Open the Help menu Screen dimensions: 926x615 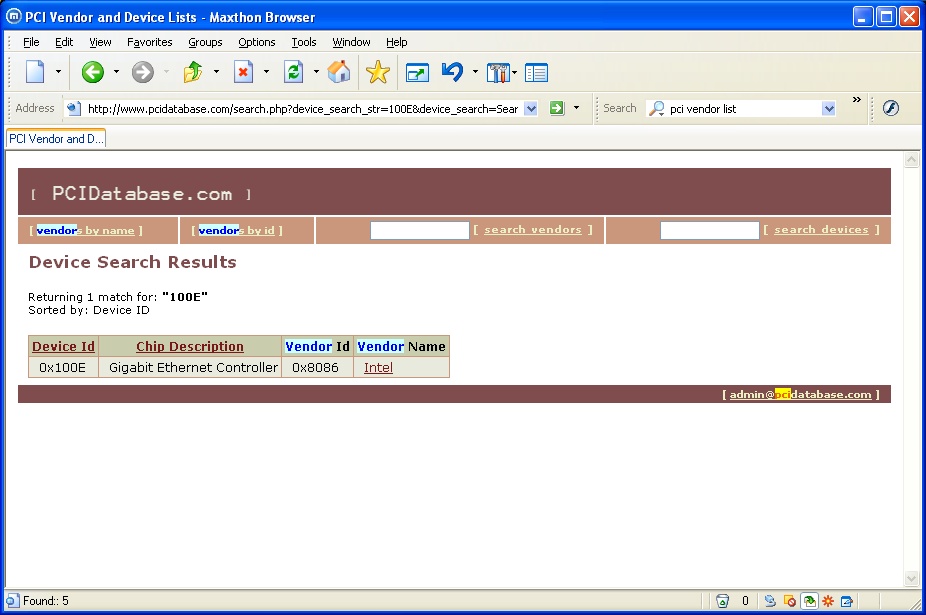click(x=396, y=42)
